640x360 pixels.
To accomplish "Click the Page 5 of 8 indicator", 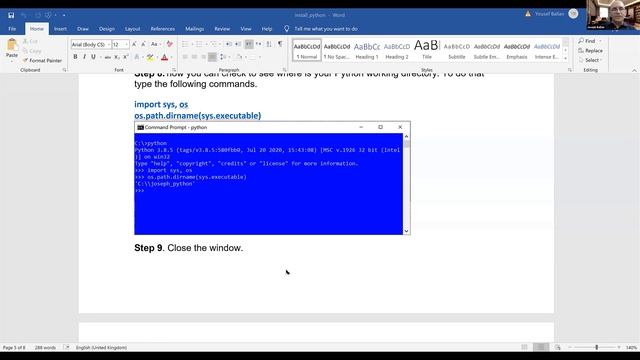I will coord(14,348).
